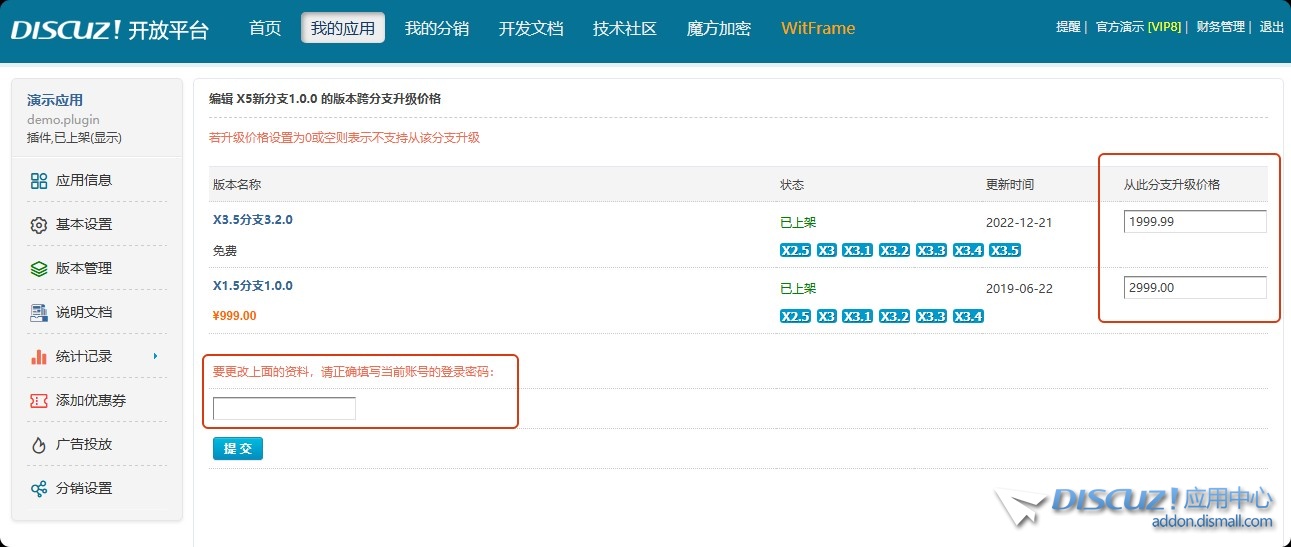Click the 免费 price label
1291x547 pixels.
click(225, 250)
